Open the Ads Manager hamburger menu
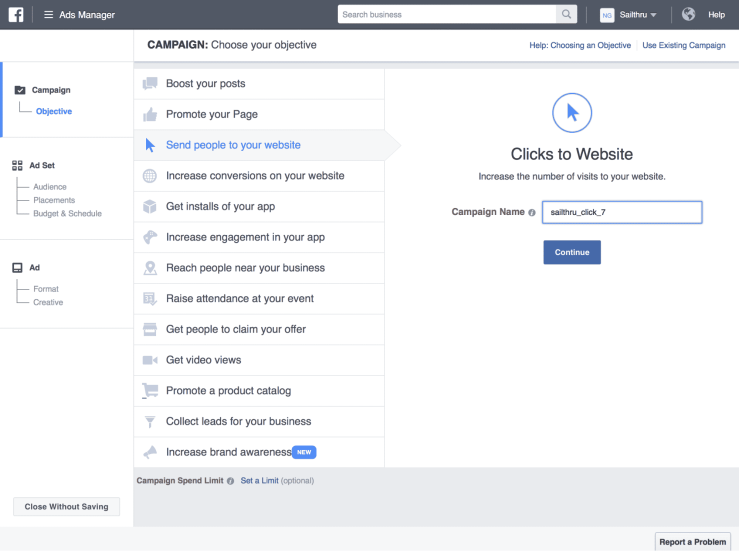 (48, 15)
